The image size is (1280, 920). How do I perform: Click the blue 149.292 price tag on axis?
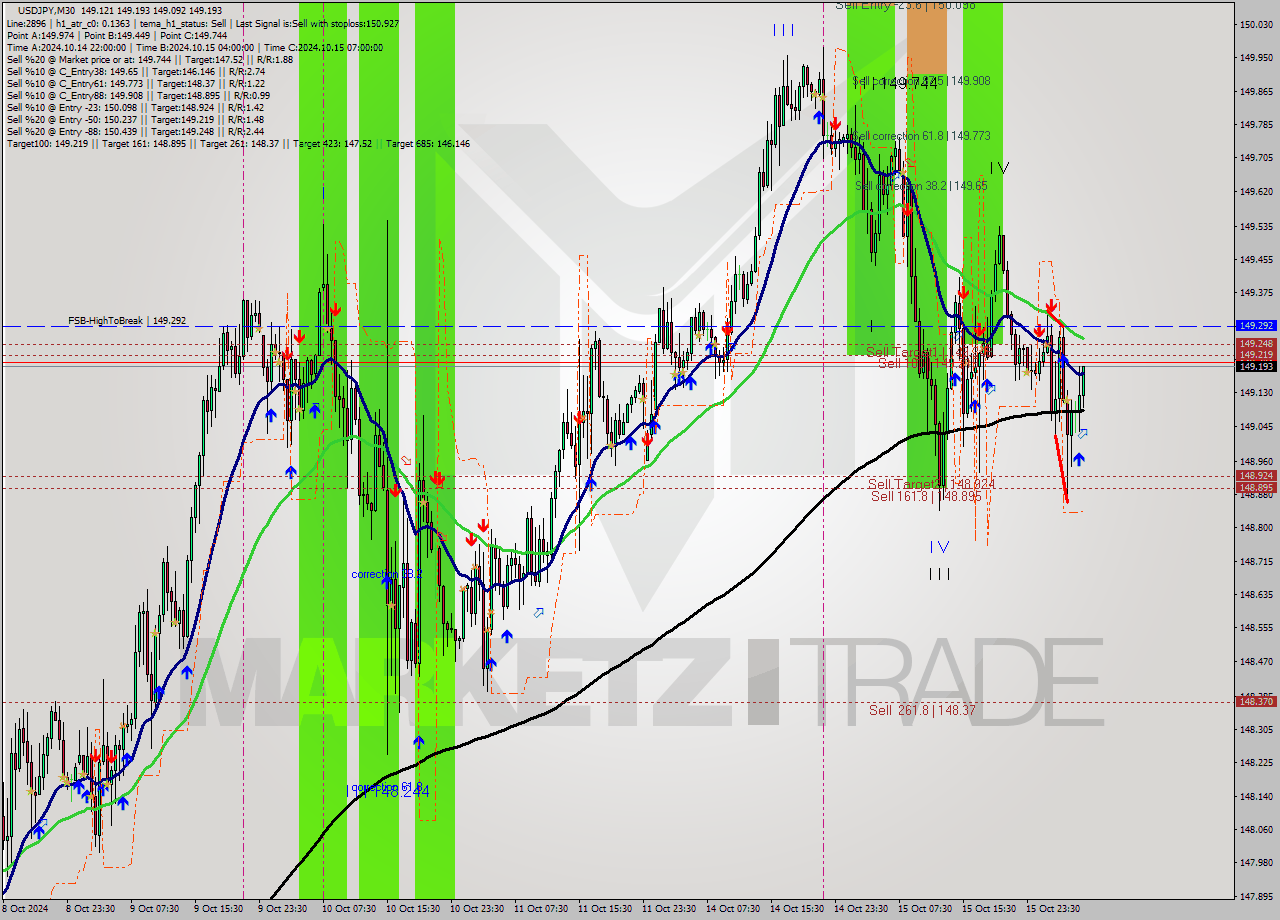(1256, 326)
